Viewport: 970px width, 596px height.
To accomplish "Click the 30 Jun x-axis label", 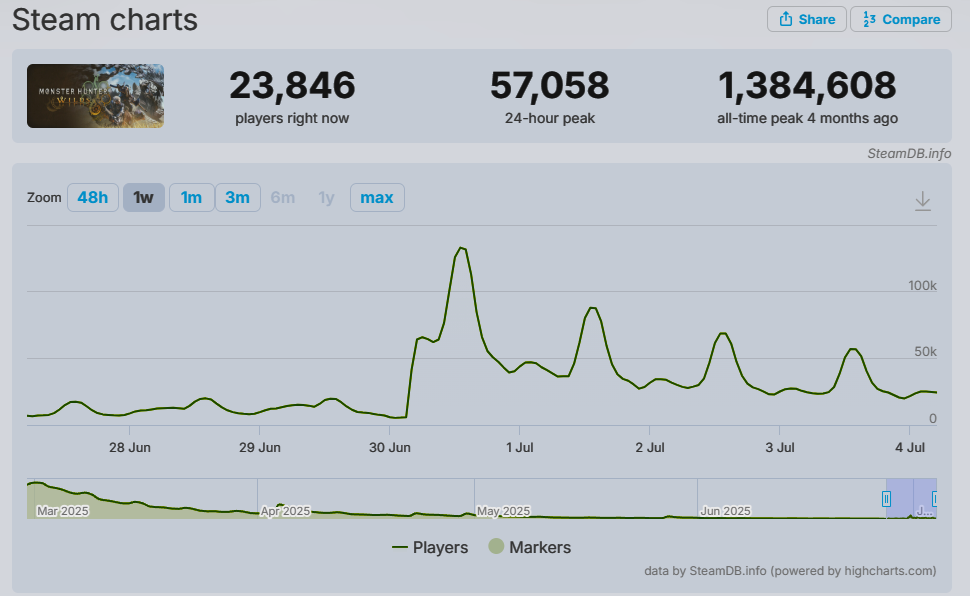I will click(x=390, y=447).
